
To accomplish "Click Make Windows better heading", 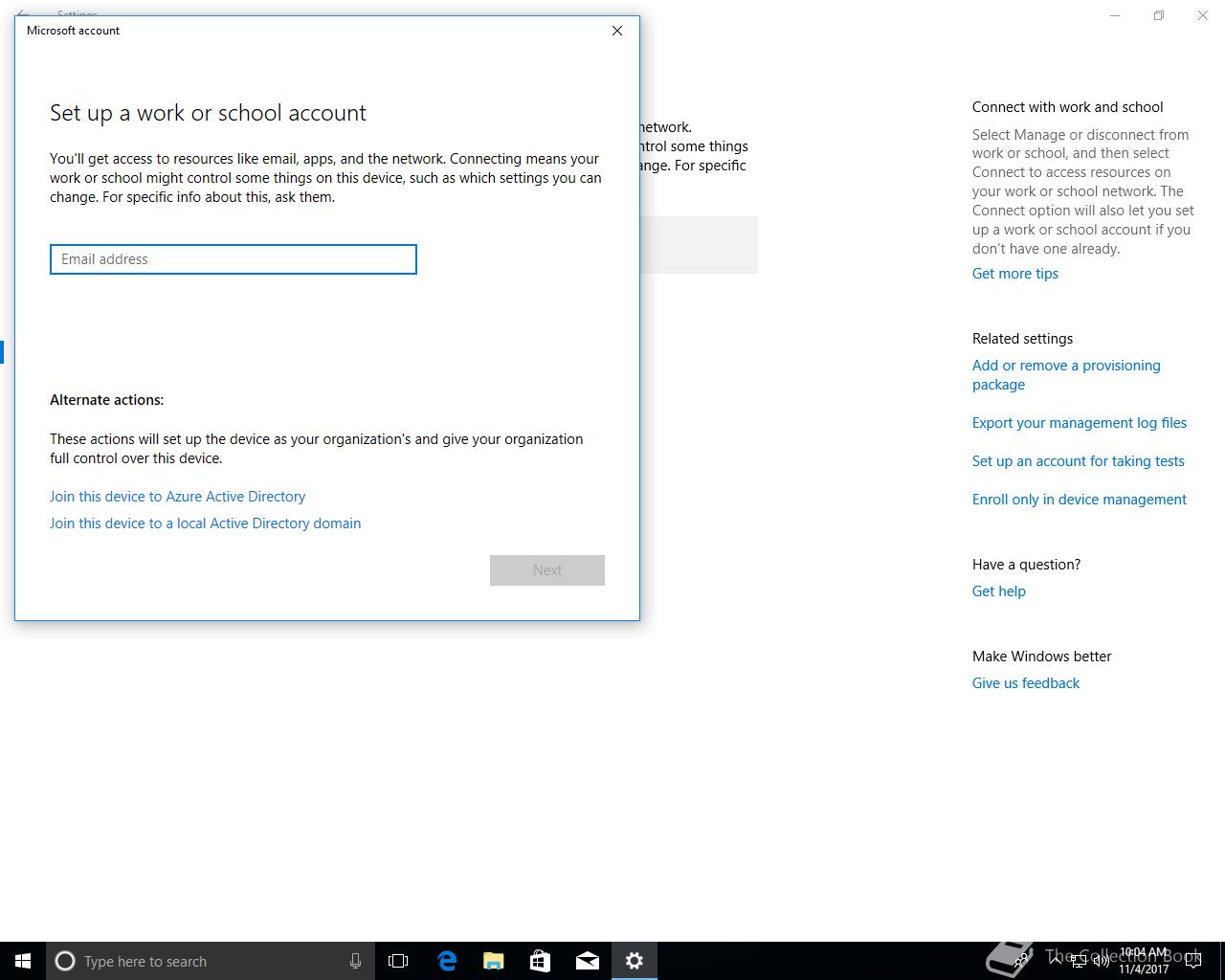I will tap(1042, 657).
